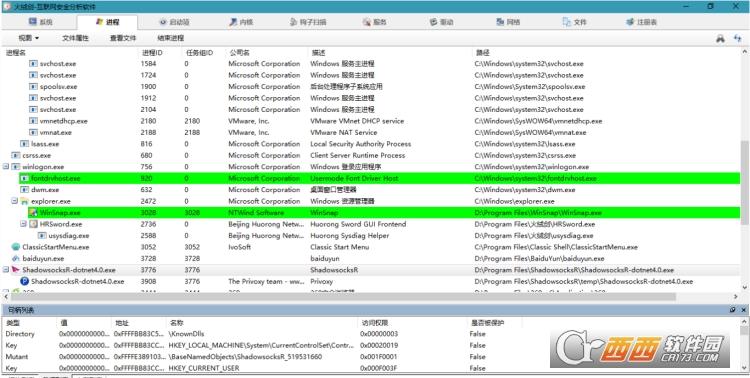Select the \BaseNamedObjects\ShadowsocksR_519531660 handle name
This screenshot has height=378, width=750.
click(245, 357)
